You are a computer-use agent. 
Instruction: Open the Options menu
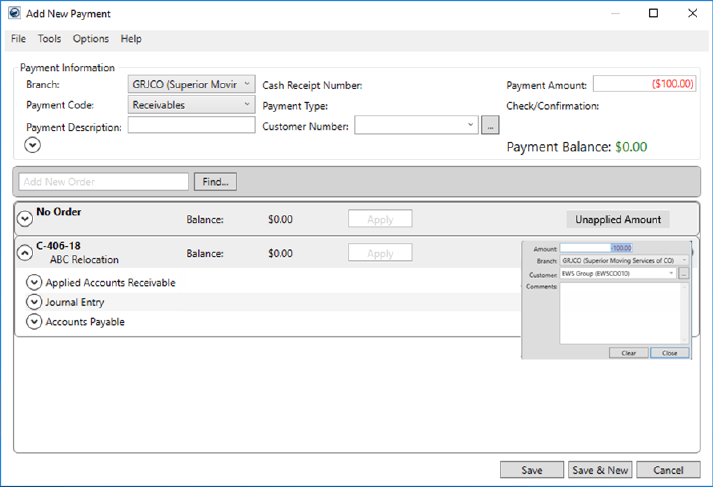pos(91,39)
